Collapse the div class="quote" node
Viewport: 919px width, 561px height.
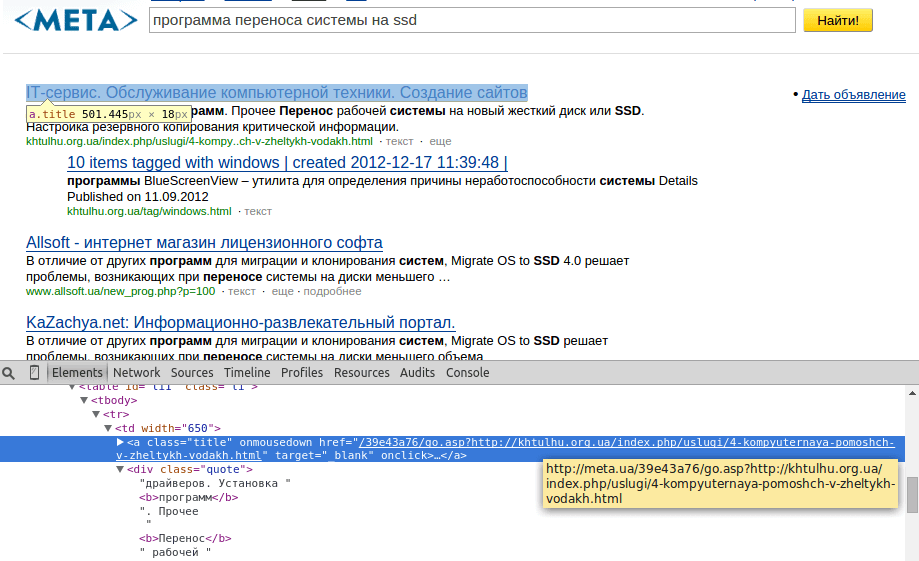pos(120,470)
